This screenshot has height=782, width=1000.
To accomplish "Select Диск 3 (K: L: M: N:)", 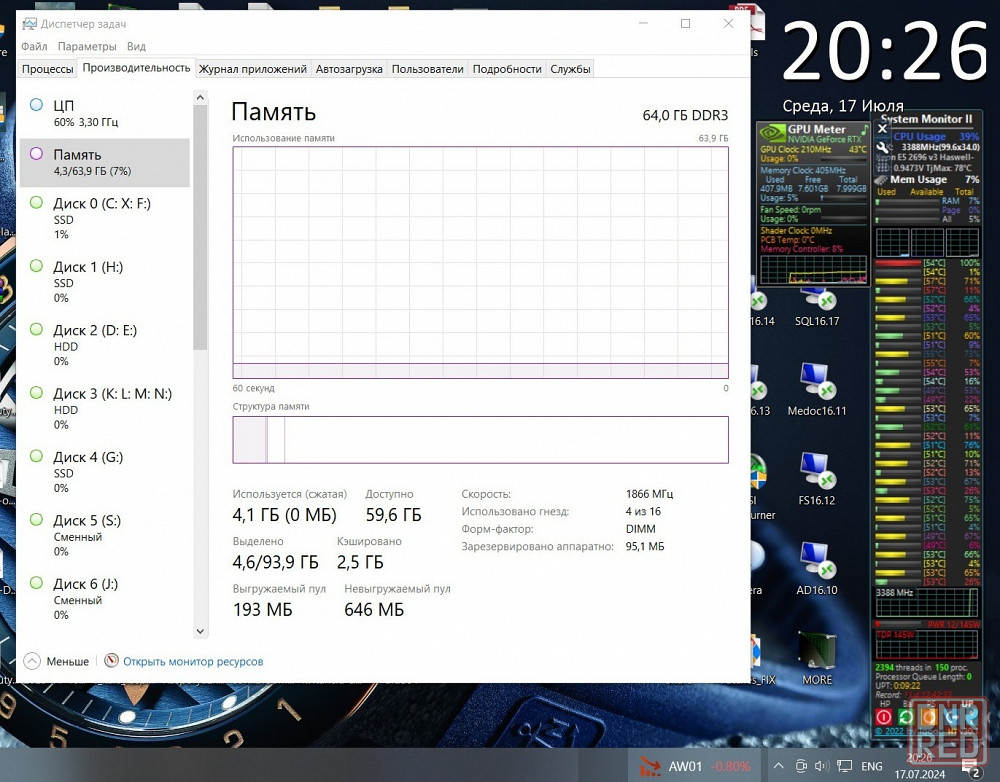I will pos(105,408).
